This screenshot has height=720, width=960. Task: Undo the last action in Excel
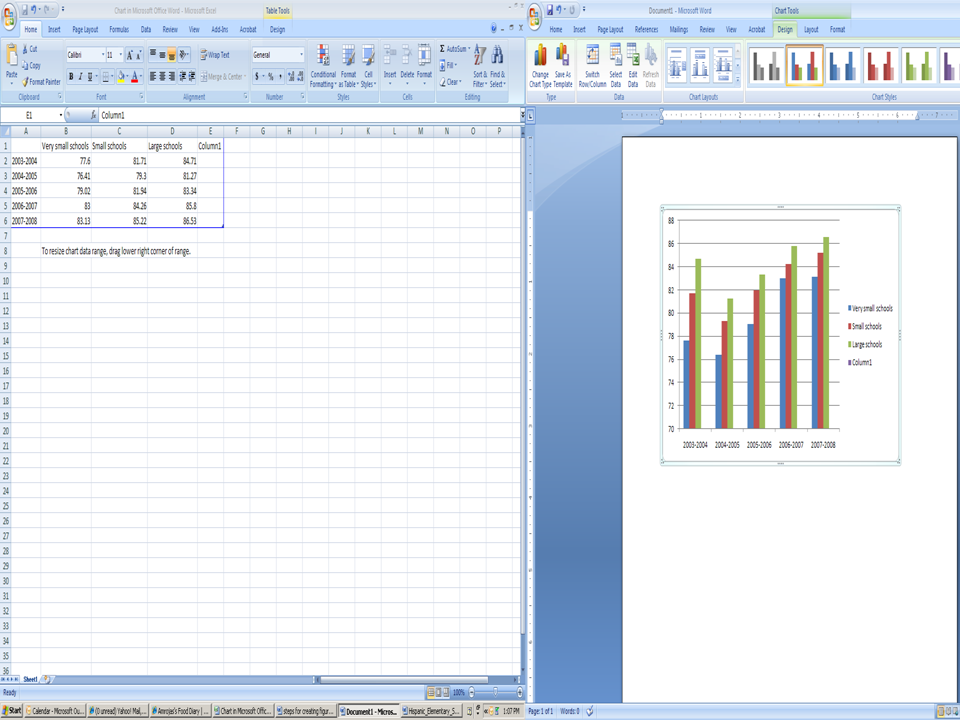coord(34,10)
